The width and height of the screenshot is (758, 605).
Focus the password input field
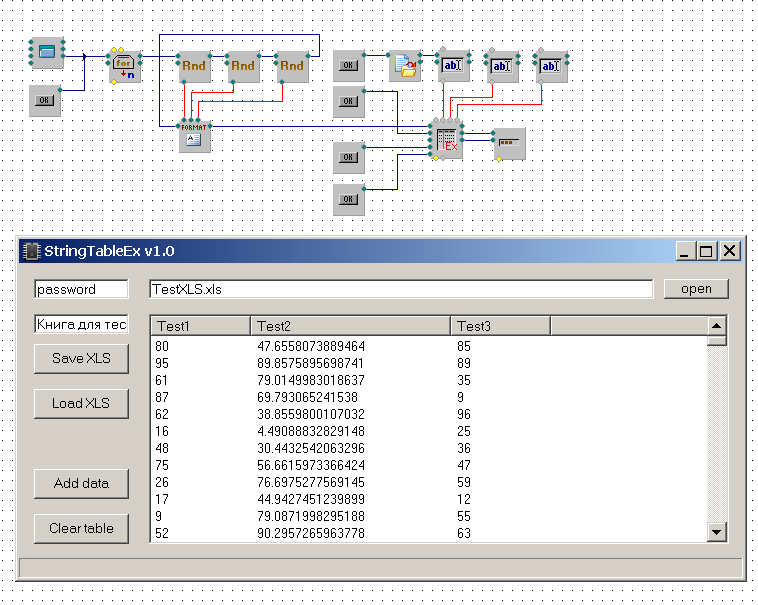tap(81, 289)
